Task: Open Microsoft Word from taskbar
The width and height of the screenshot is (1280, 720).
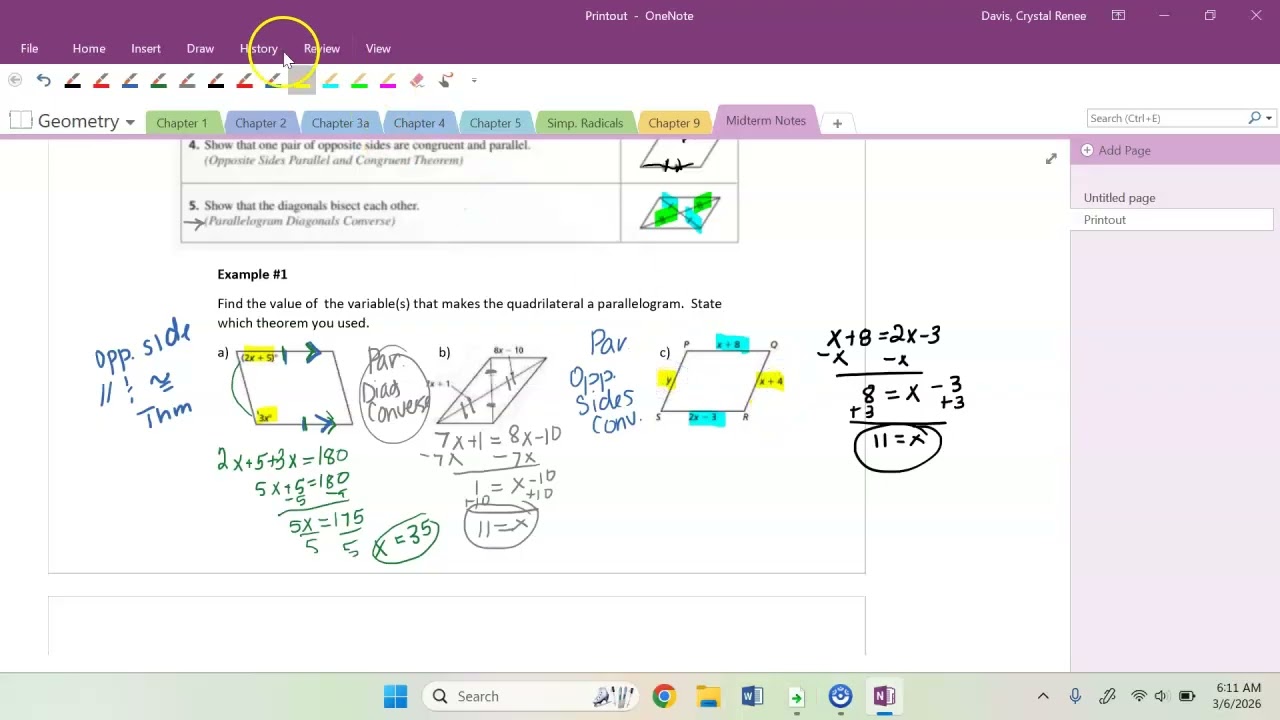Action: click(x=752, y=696)
